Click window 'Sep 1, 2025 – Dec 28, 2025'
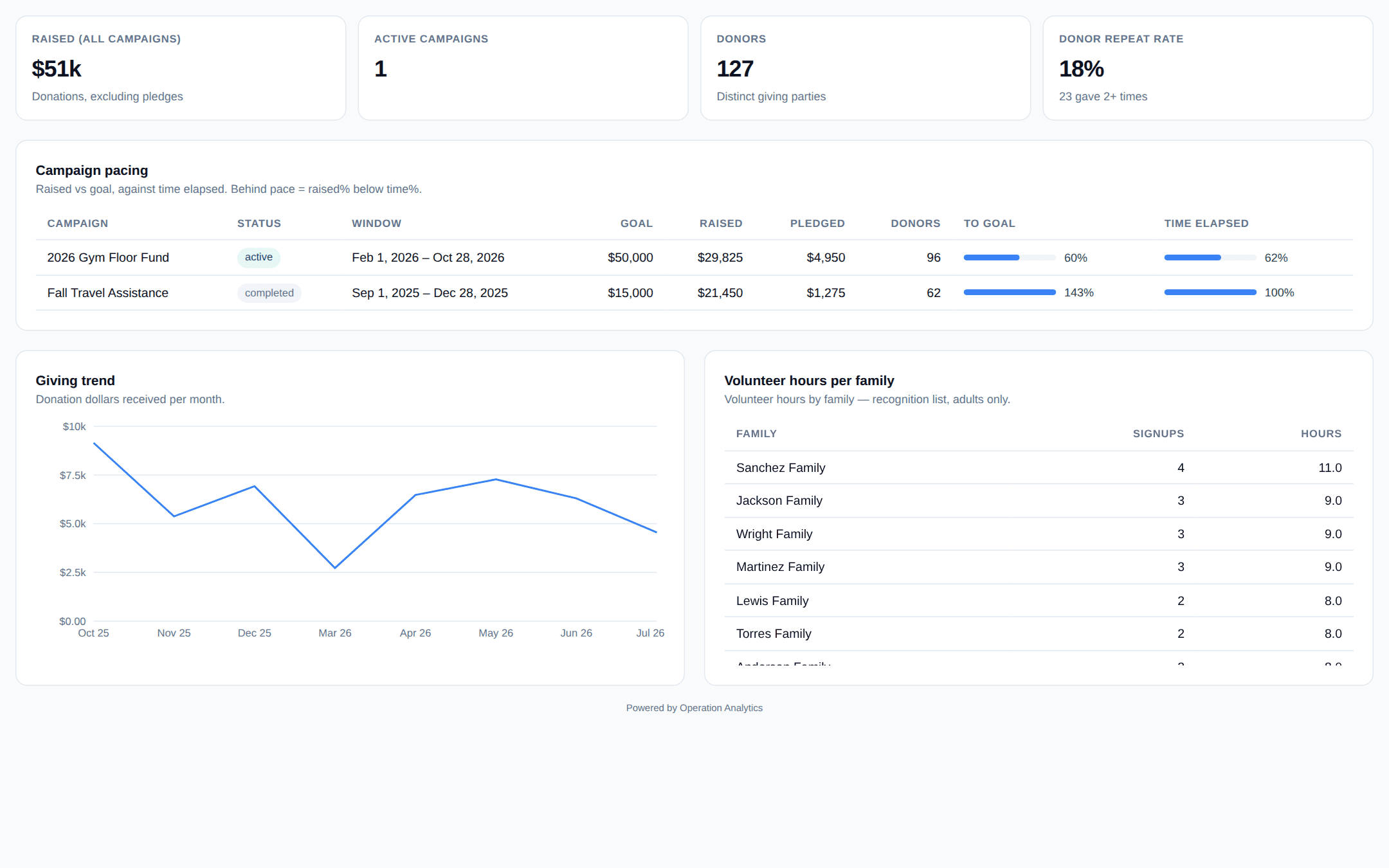 (x=430, y=293)
